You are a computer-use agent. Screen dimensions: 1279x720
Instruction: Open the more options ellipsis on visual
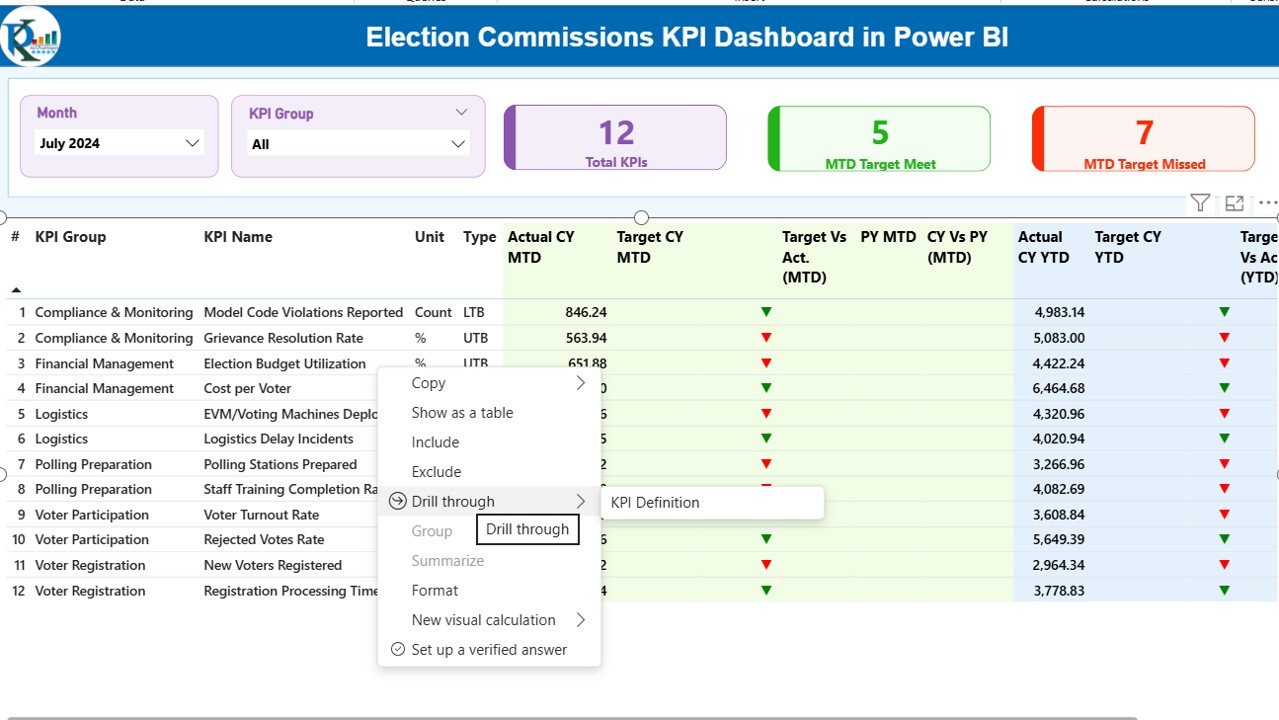(x=1267, y=203)
